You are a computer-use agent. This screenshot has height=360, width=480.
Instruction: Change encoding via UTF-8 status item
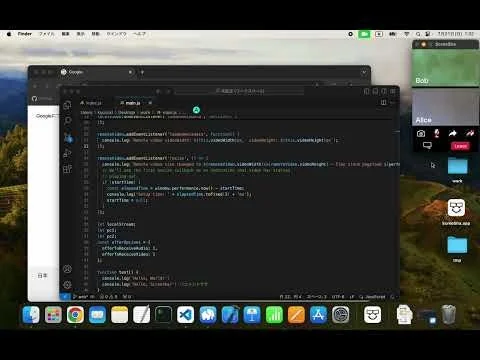[x=338, y=296]
